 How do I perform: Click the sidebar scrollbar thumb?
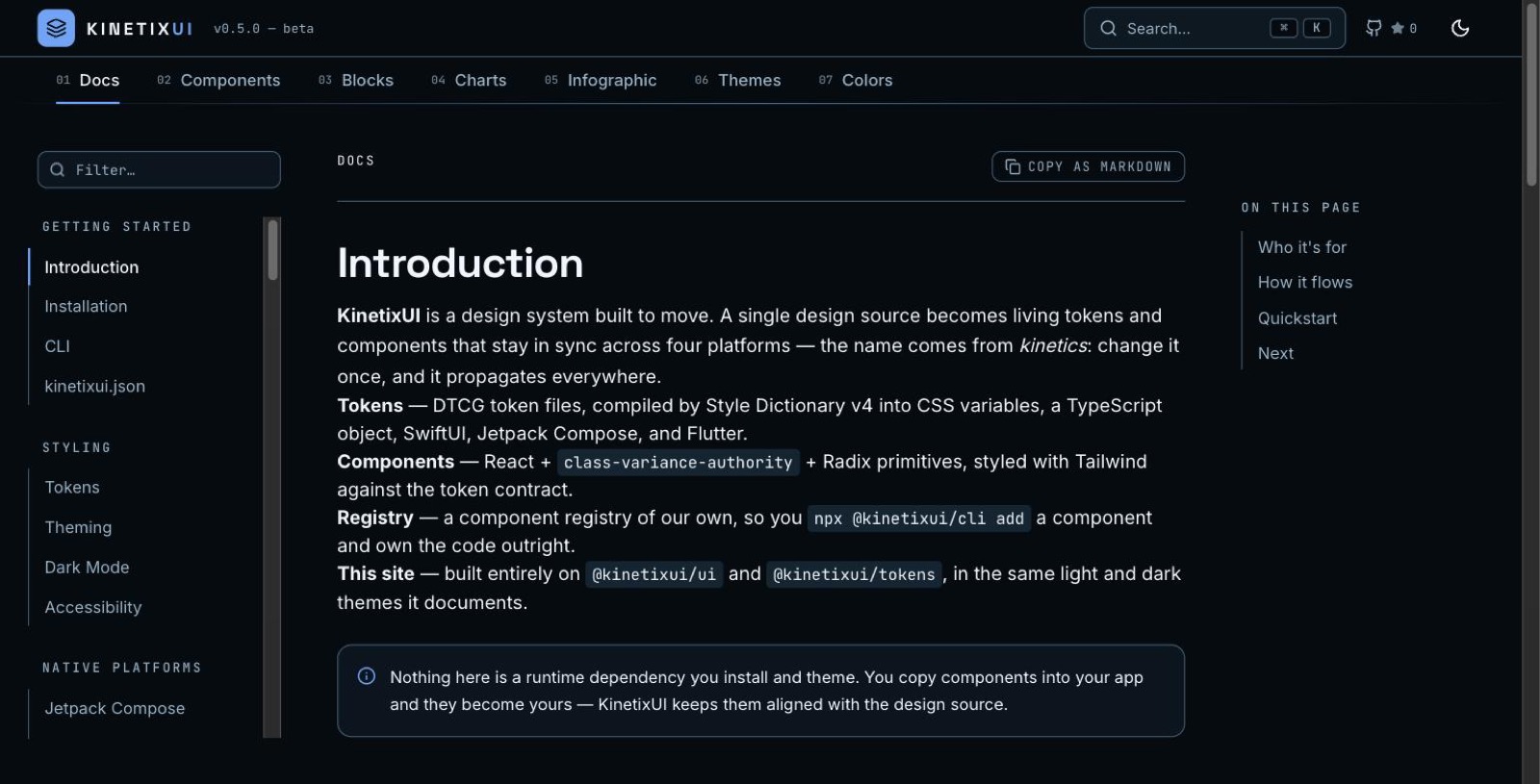(273, 250)
